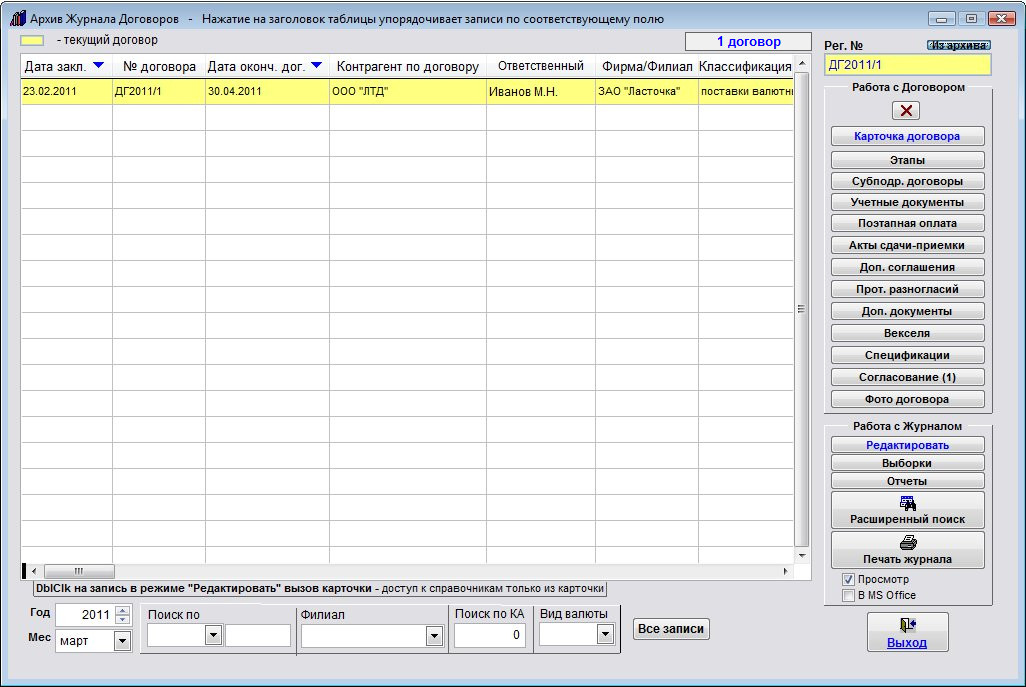The width and height of the screenshot is (1026, 687).
Task: Open Согласование (1)
Action: point(908,377)
